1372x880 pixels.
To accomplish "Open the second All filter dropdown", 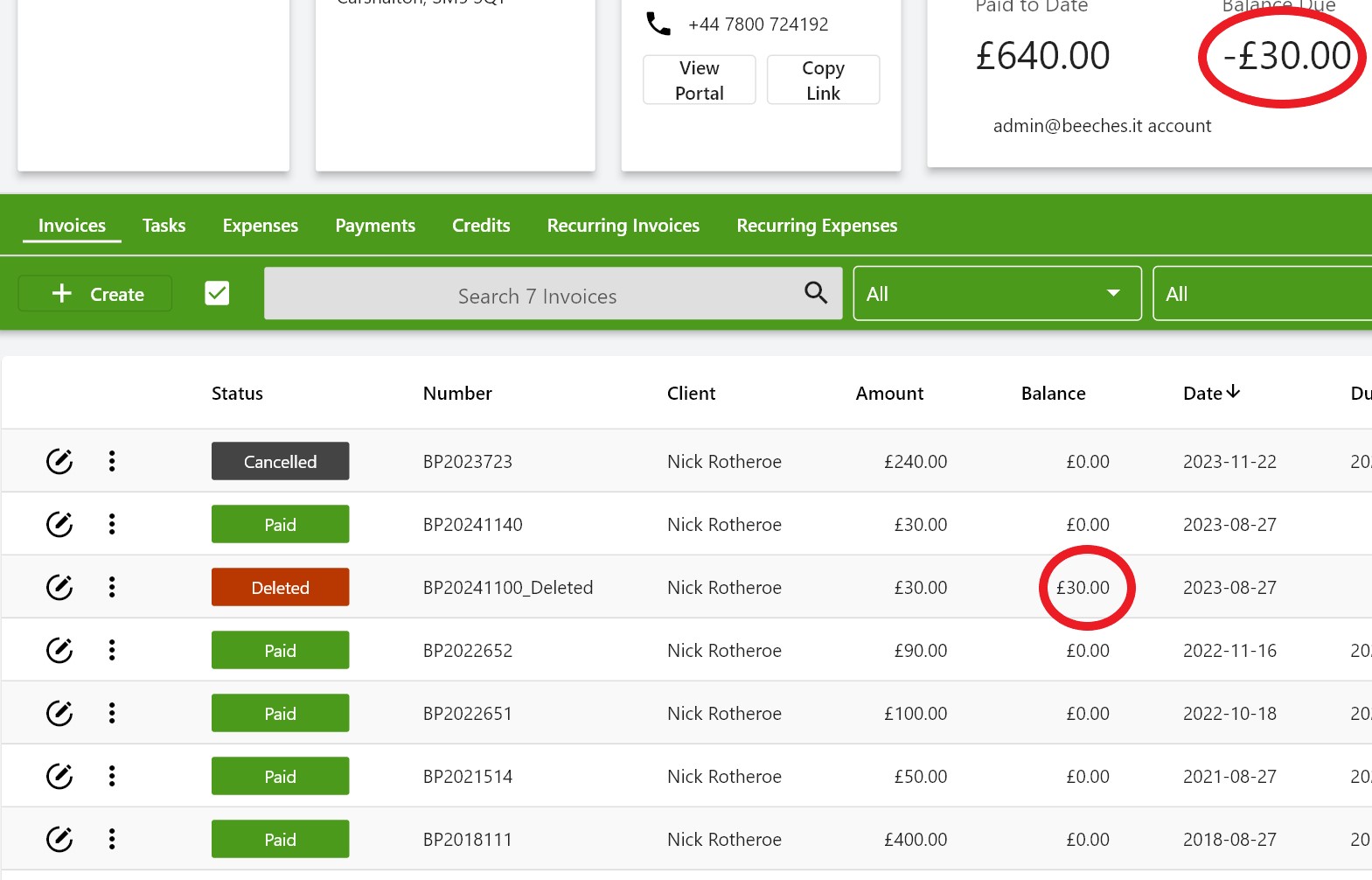I will [x=1263, y=293].
